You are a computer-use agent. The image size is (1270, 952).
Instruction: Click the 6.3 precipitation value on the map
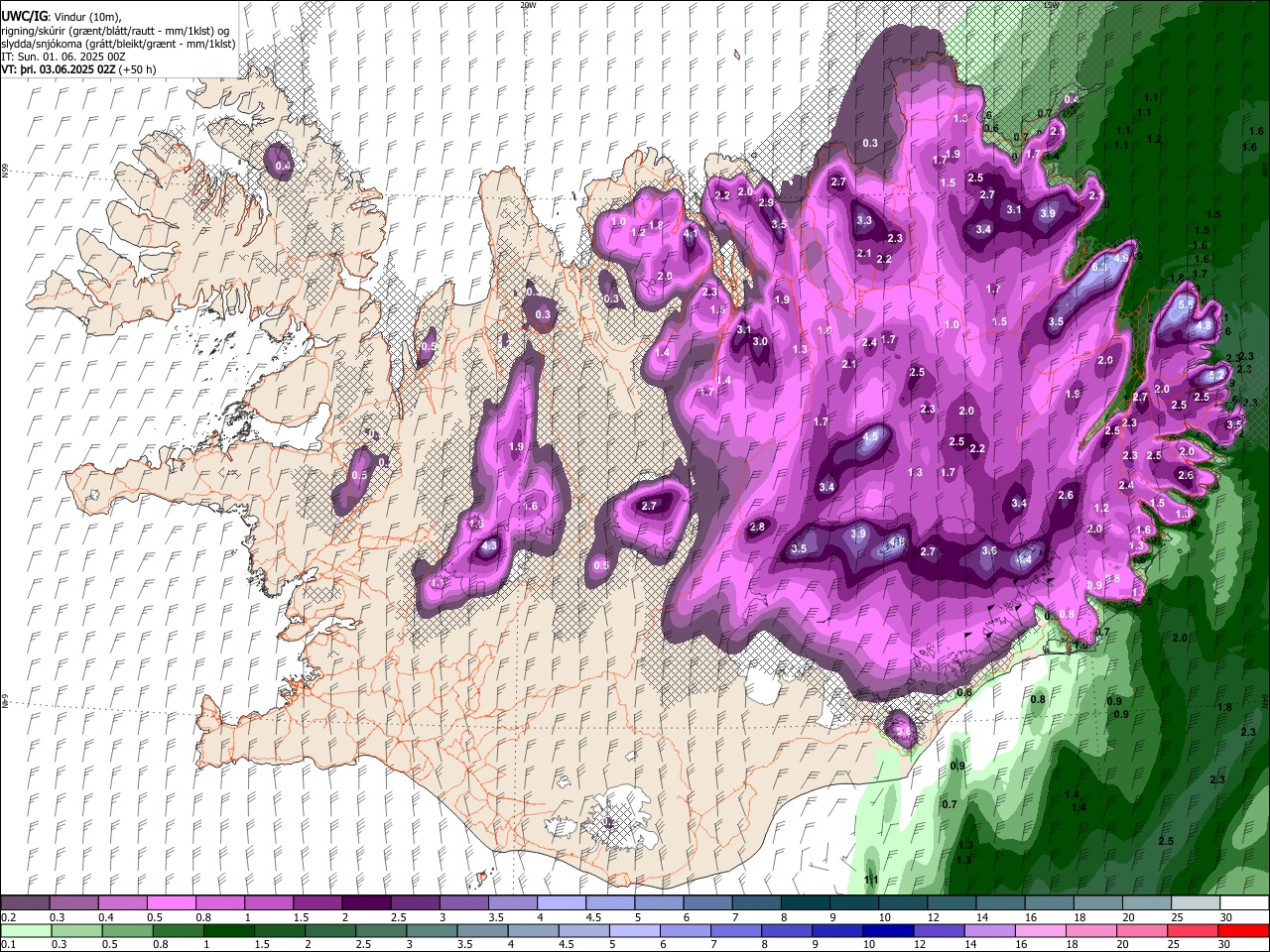pos(1099,268)
